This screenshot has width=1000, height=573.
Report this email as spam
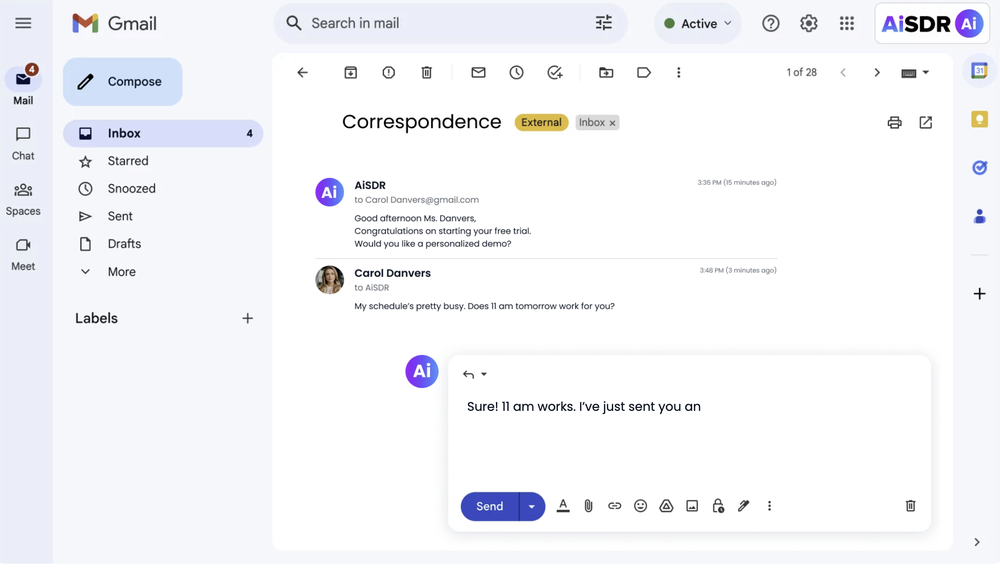pos(388,73)
